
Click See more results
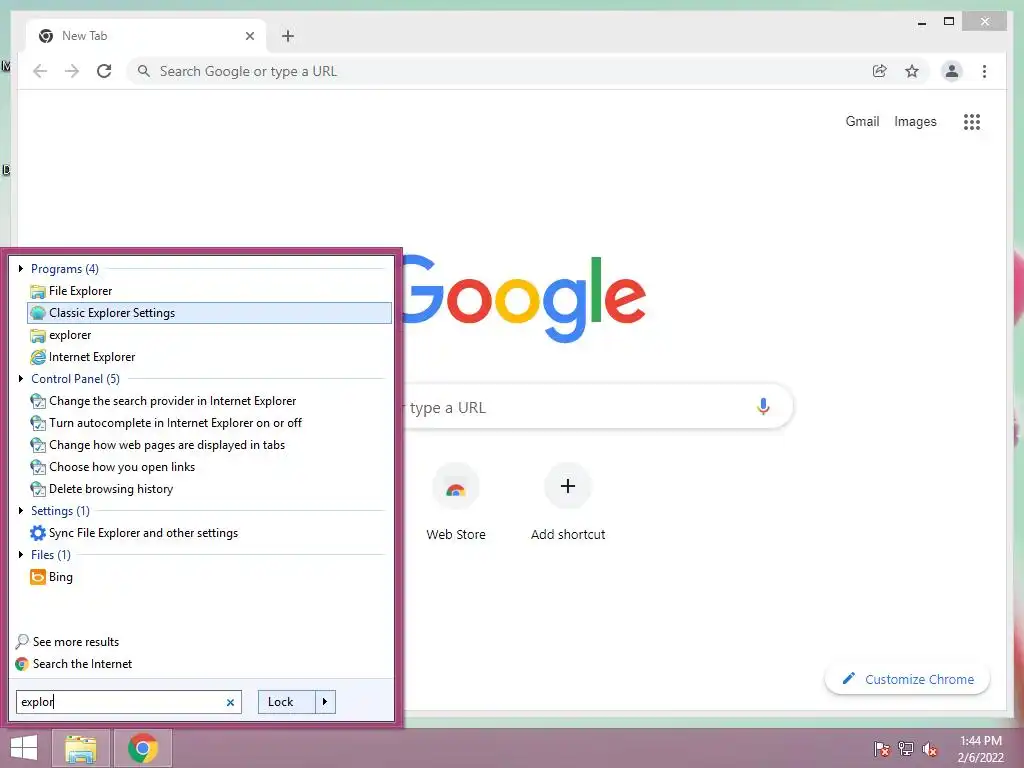click(68, 642)
